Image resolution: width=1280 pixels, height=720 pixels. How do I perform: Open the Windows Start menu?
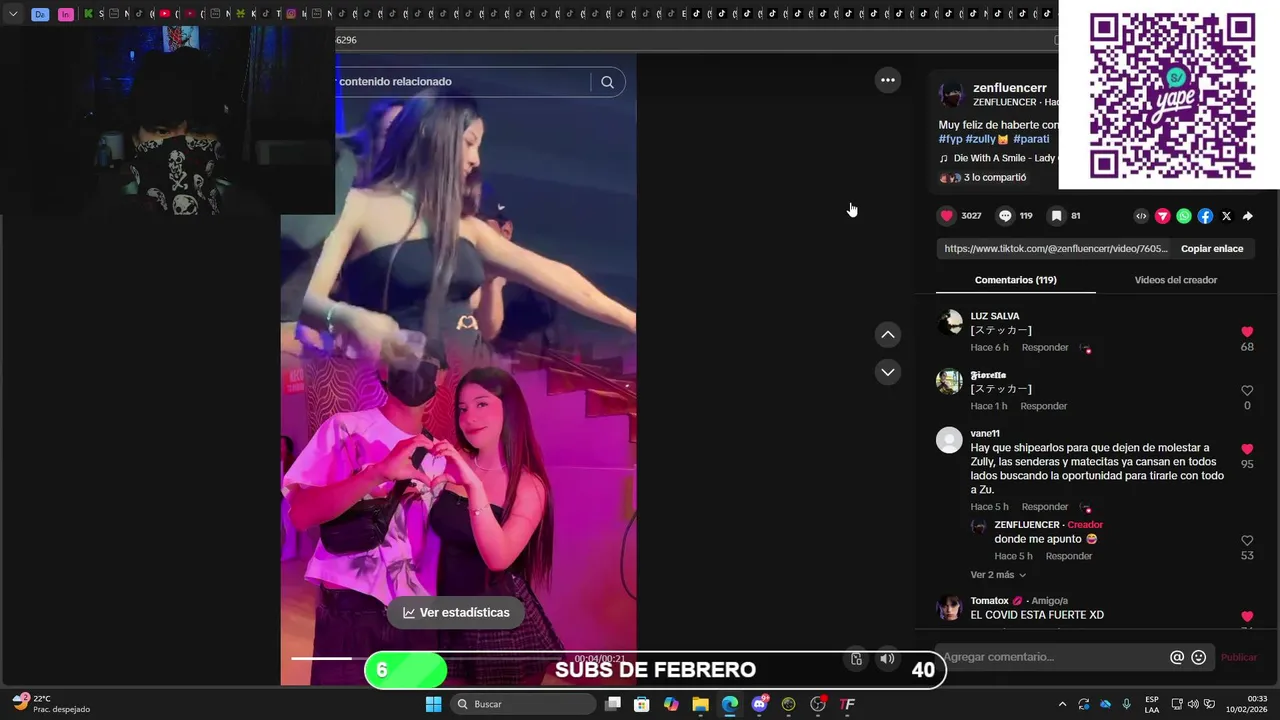433,704
